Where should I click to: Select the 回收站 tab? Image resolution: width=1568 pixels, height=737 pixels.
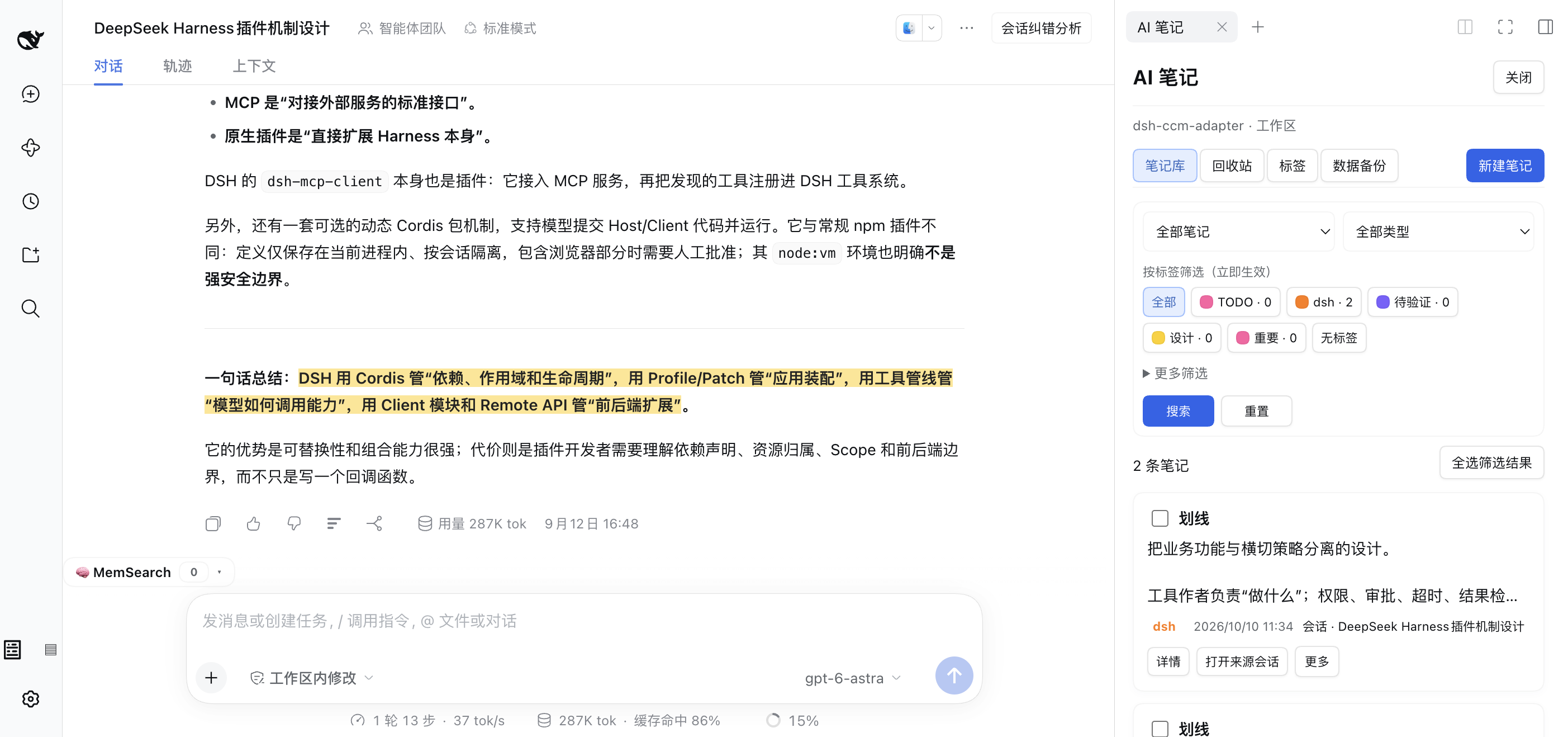[1232, 166]
